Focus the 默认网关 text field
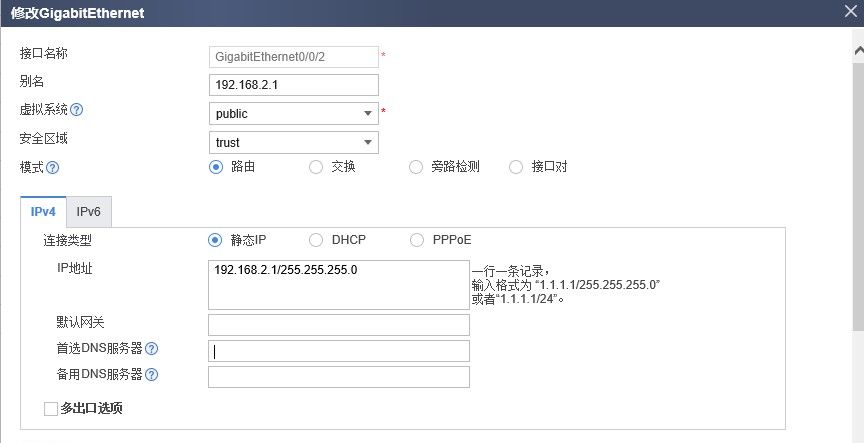864x443 pixels. 338,325
